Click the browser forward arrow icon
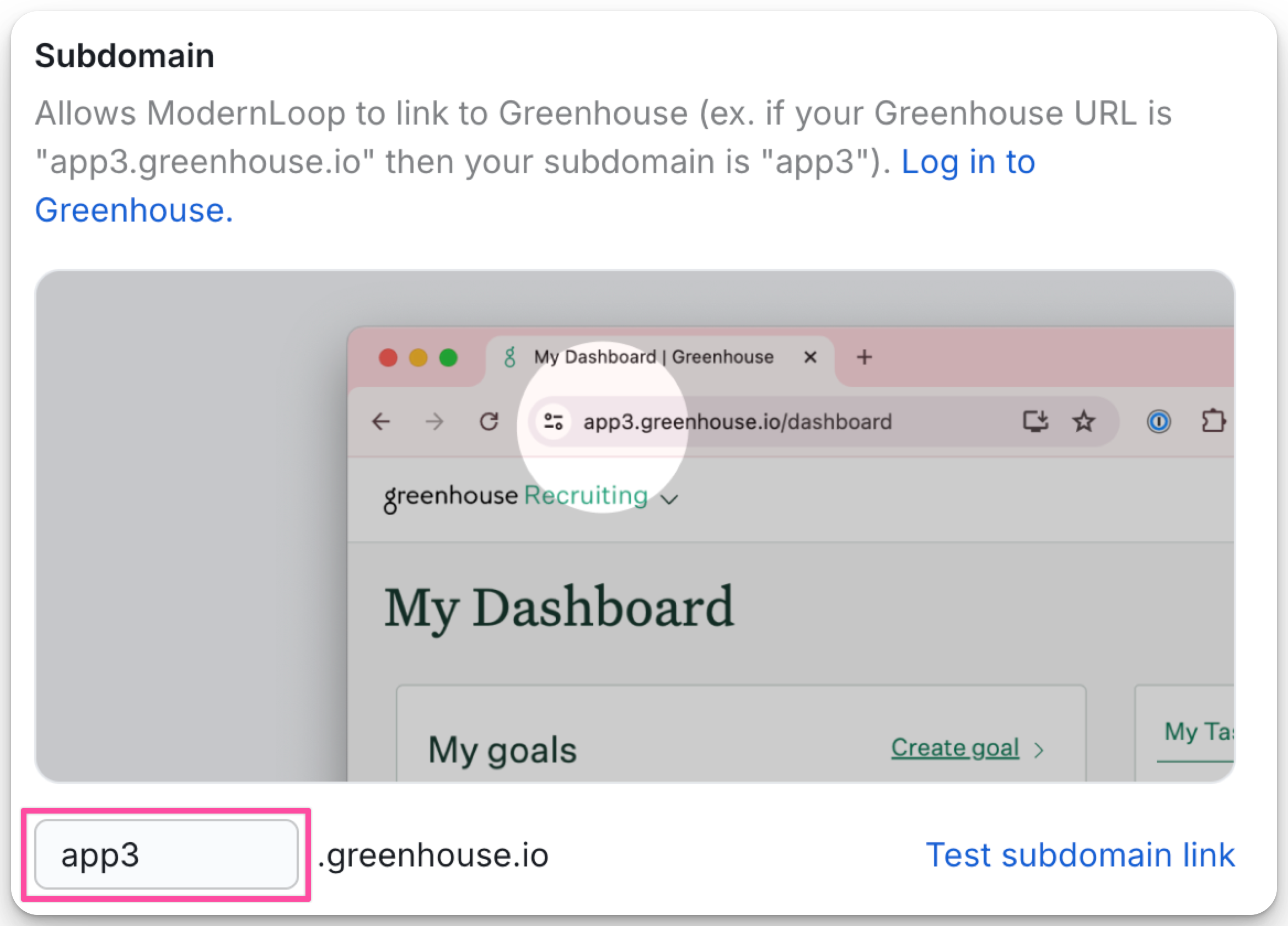1288x926 pixels. [x=434, y=422]
